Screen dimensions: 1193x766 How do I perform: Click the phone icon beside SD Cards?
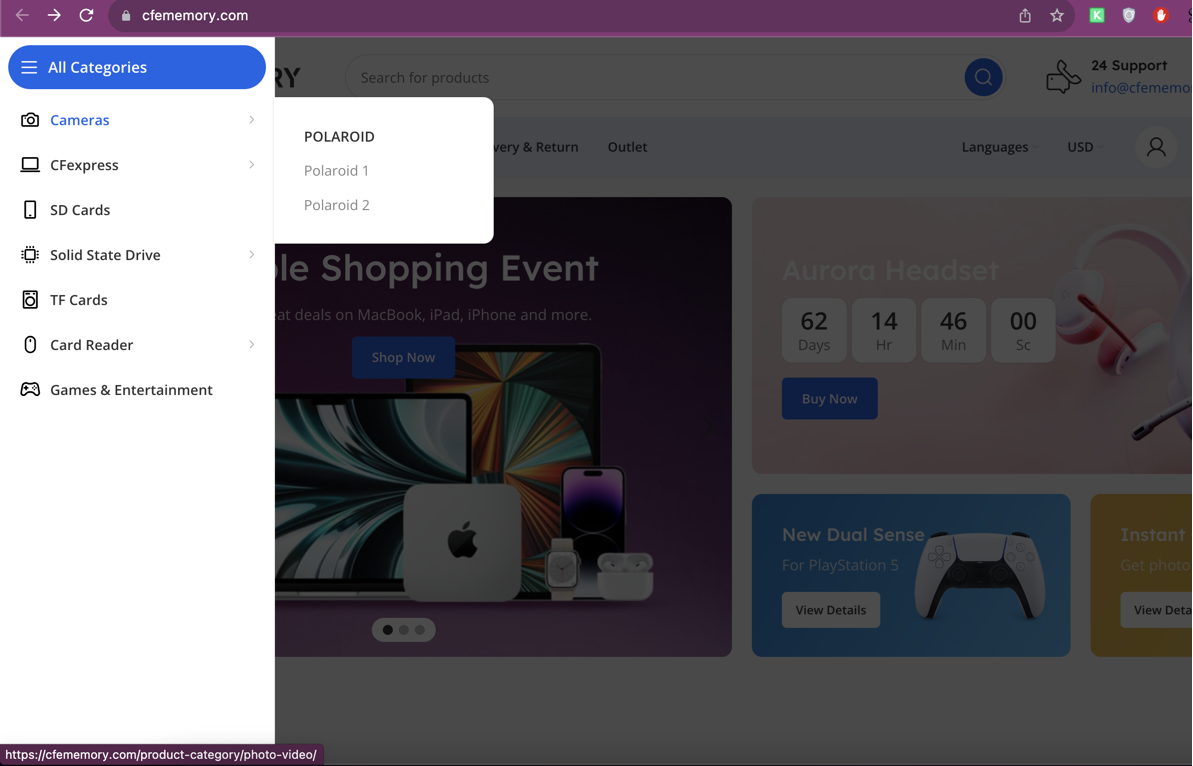[x=30, y=210]
